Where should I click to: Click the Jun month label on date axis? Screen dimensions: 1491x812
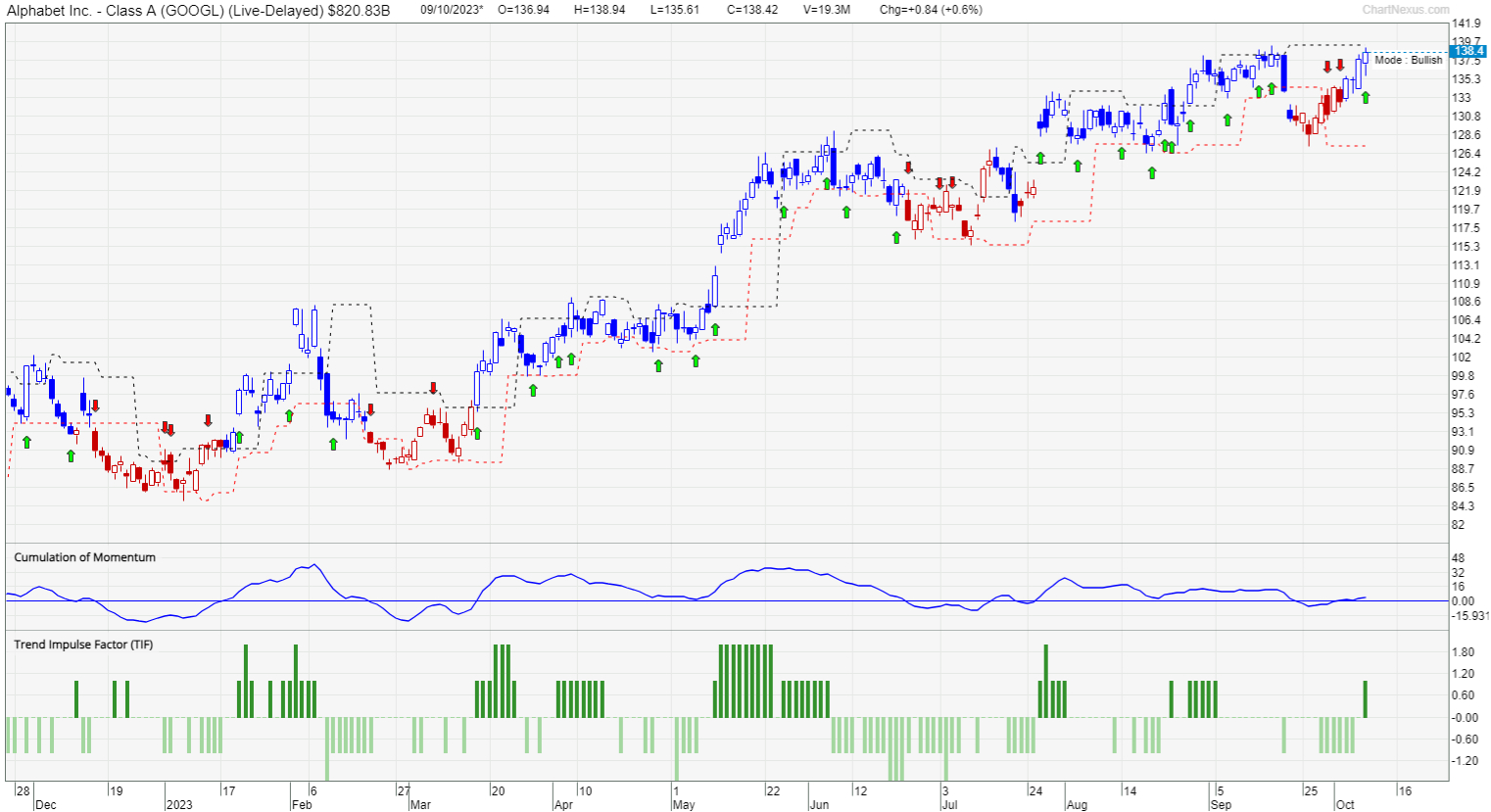[819, 805]
